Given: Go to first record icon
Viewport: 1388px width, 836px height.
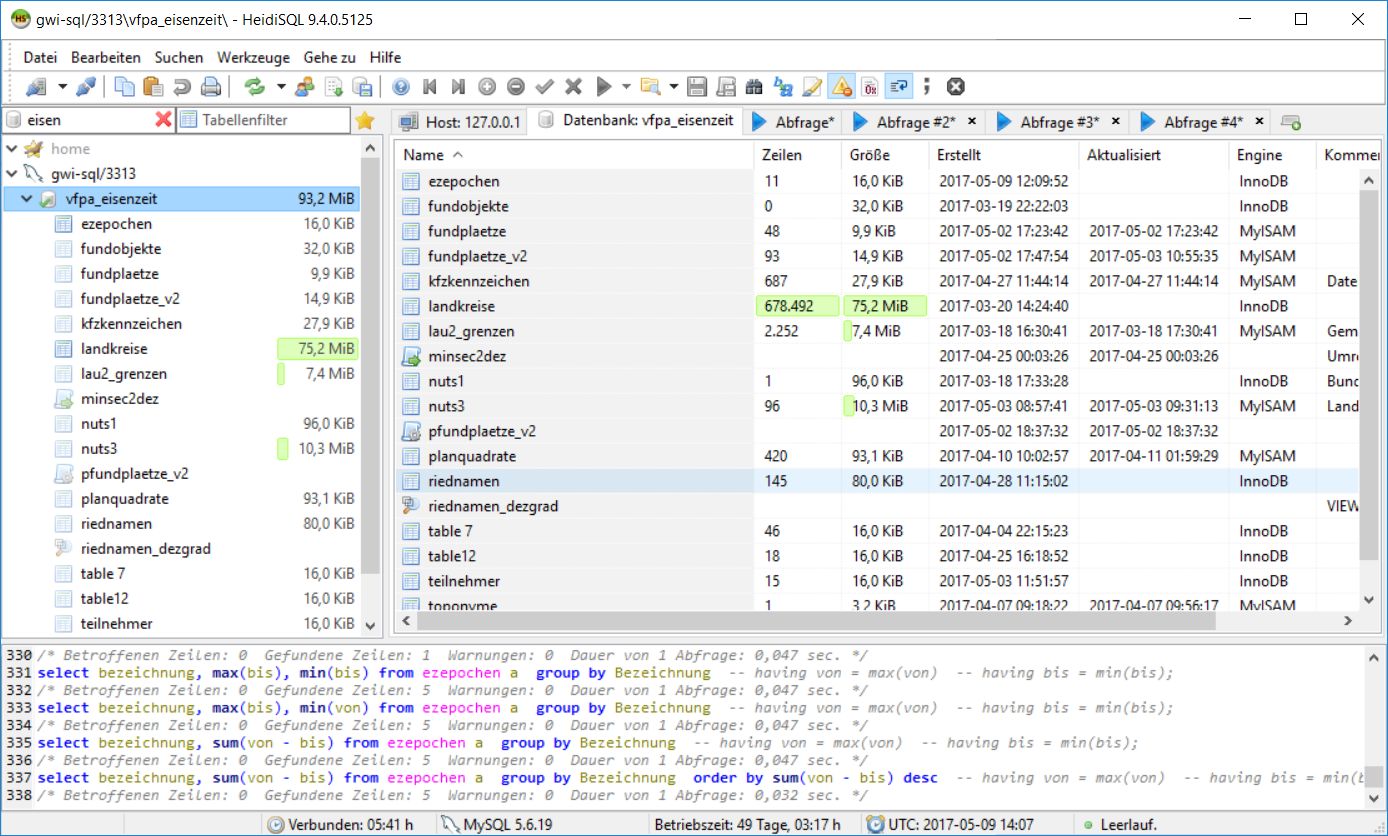Looking at the screenshot, I should pyautogui.click(x=430, y=87).
